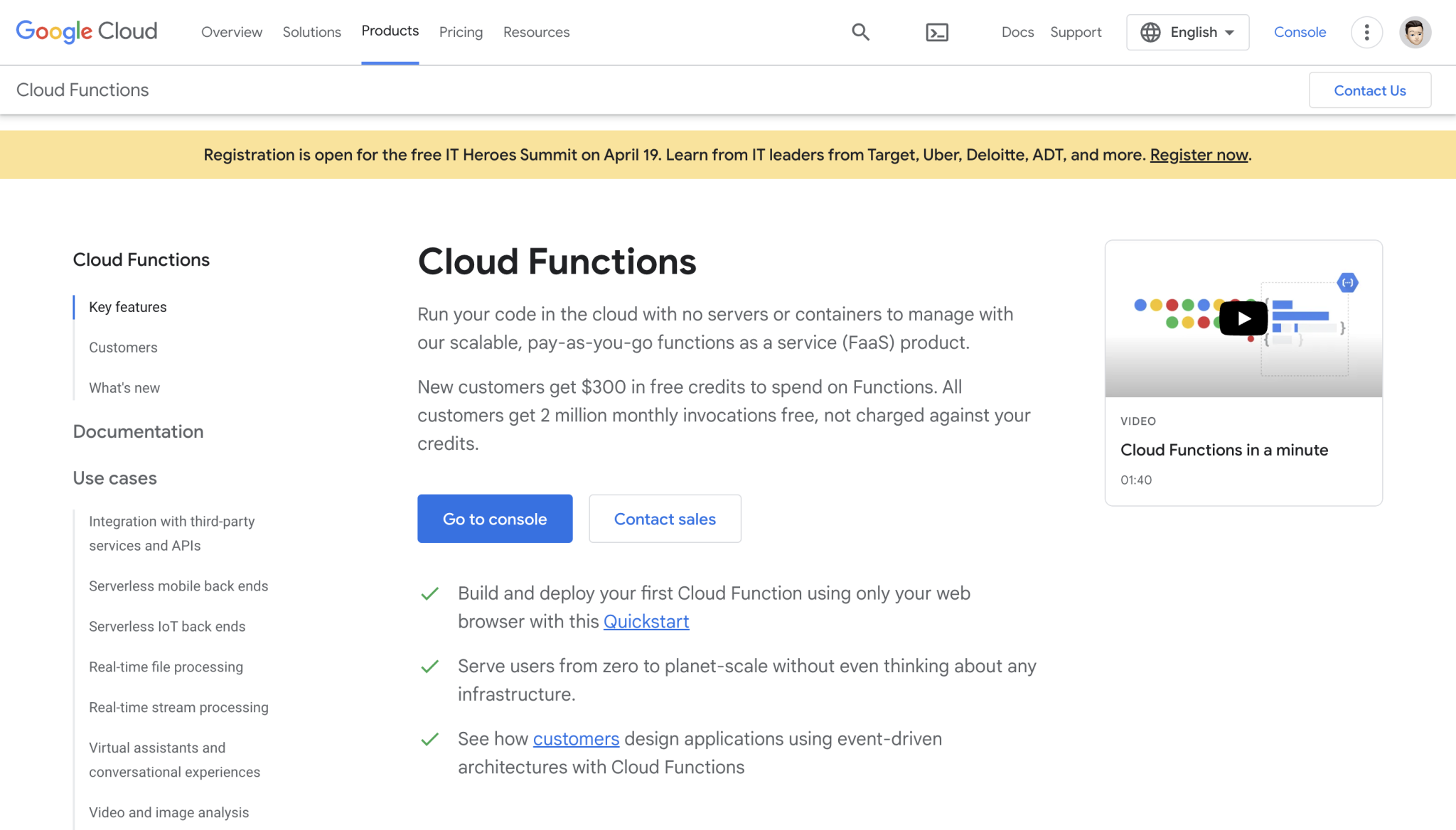This screenshot has height=830, width=1456.
Task: Open the Quickstart link
Action: pos(646,621)
